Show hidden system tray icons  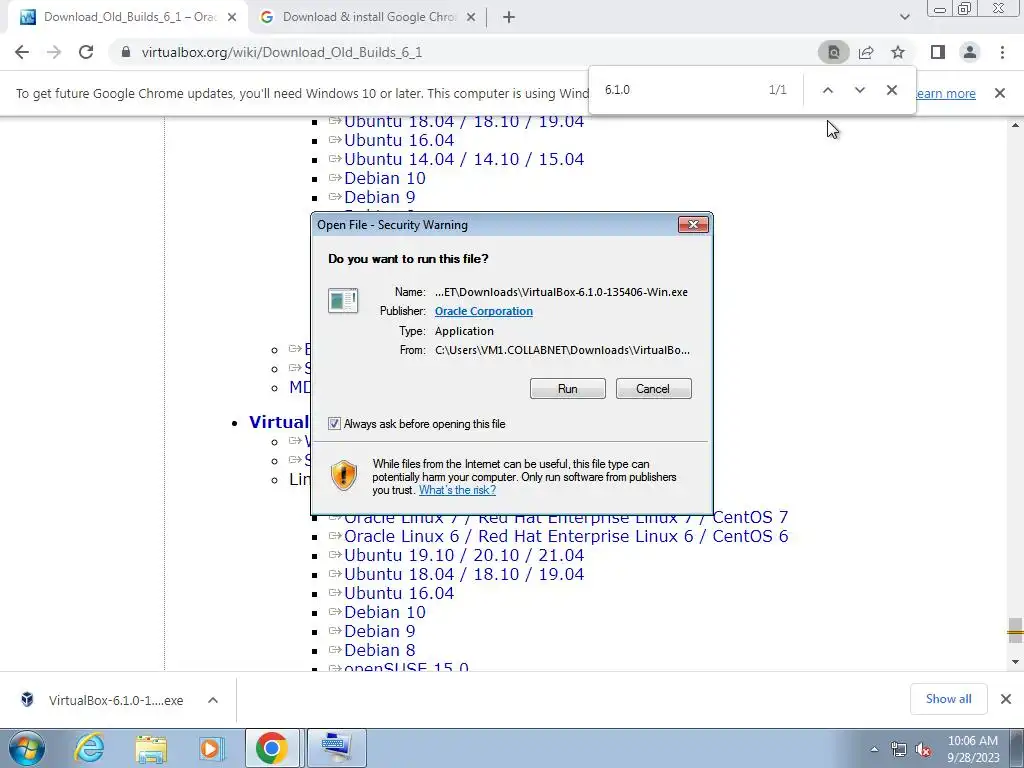[x=874, y=749]
